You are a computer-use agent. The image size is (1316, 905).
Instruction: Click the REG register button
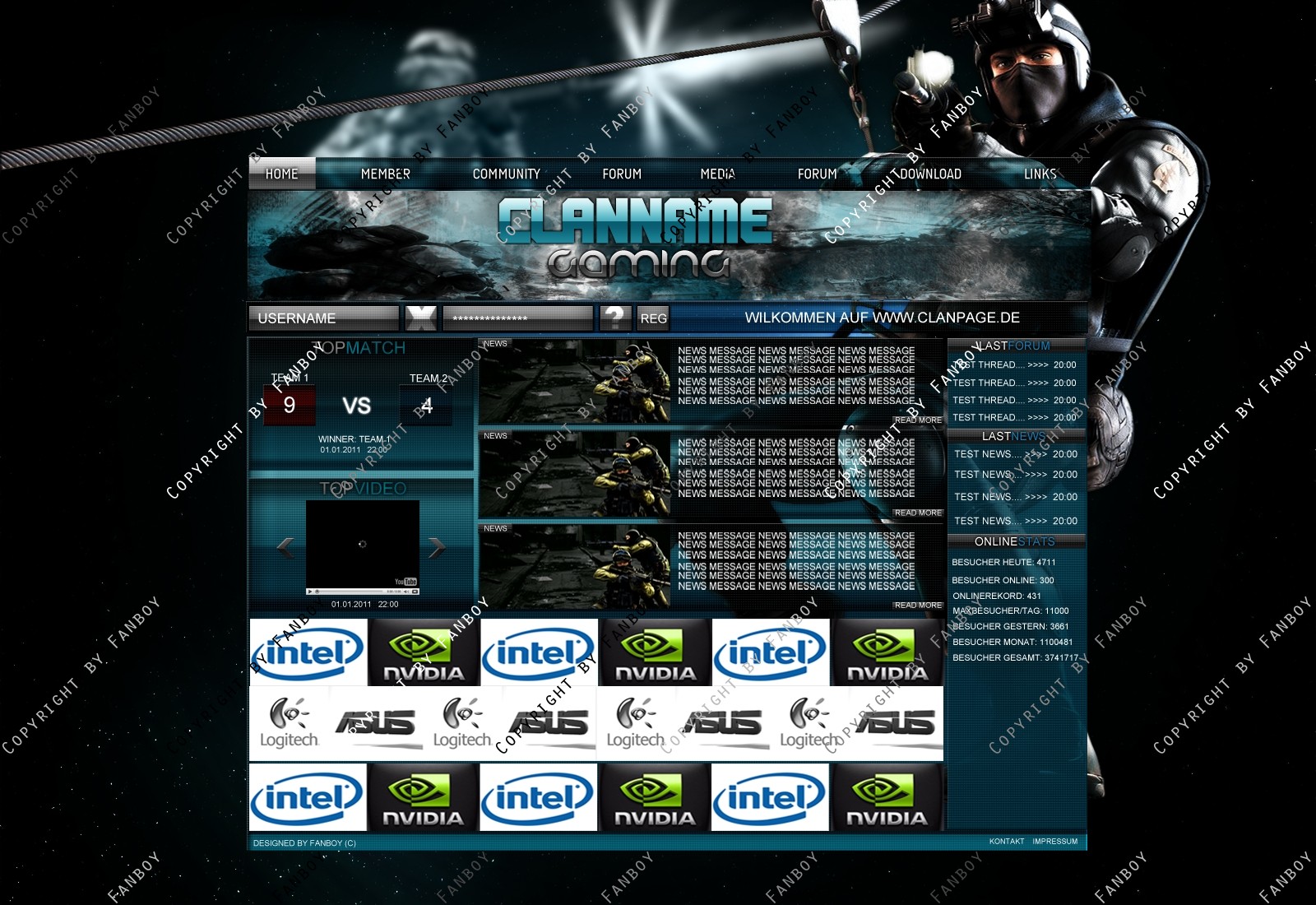tap(653, 318)
